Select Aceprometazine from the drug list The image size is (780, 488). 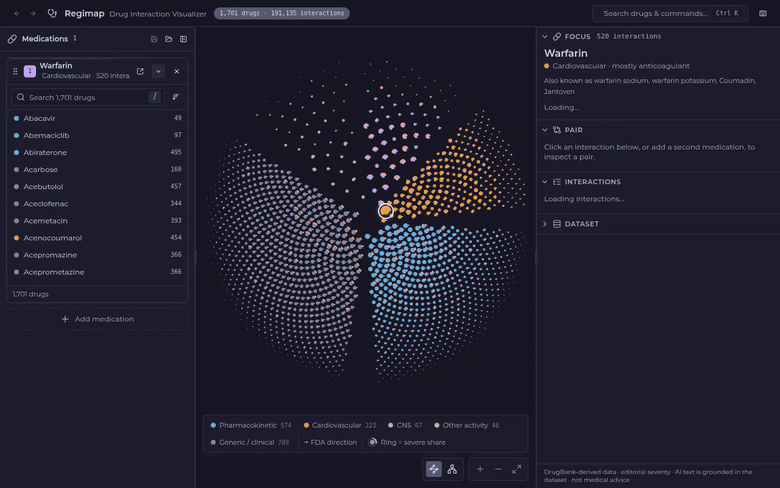coord(97,272)
